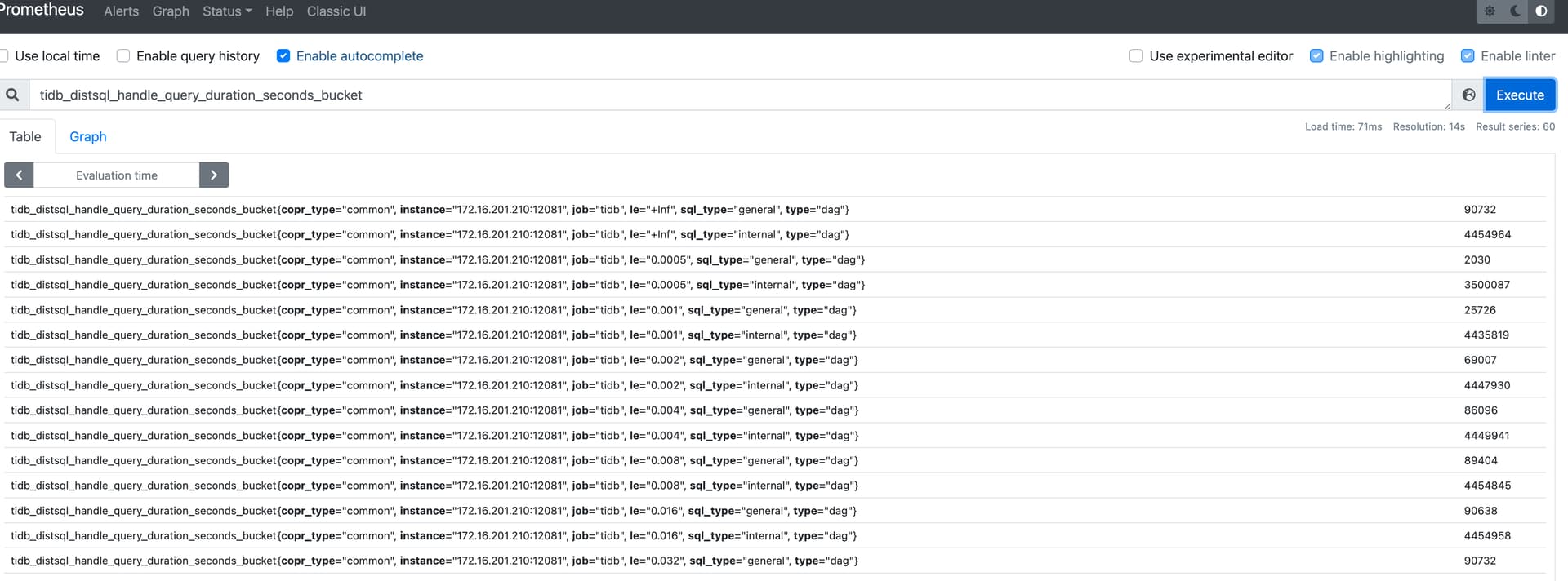Screen dimensions: 1568x581
Task: Open the Classic UI link
Action: tap(336, 11)
